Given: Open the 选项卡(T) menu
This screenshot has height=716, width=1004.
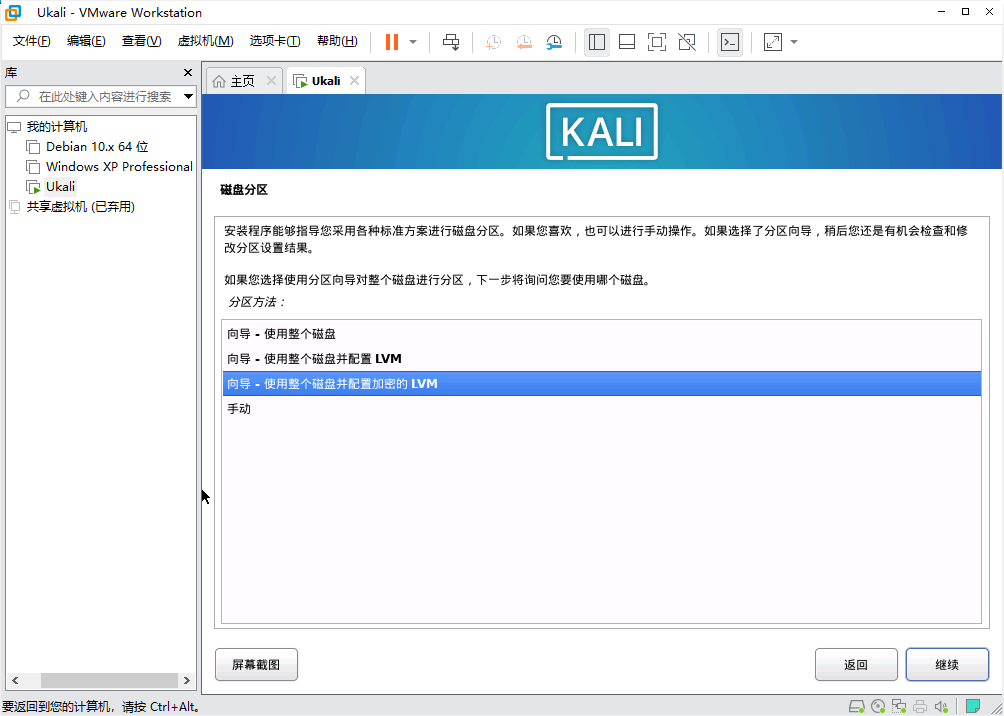Looking at the screenshot, I should coord(275,41).
